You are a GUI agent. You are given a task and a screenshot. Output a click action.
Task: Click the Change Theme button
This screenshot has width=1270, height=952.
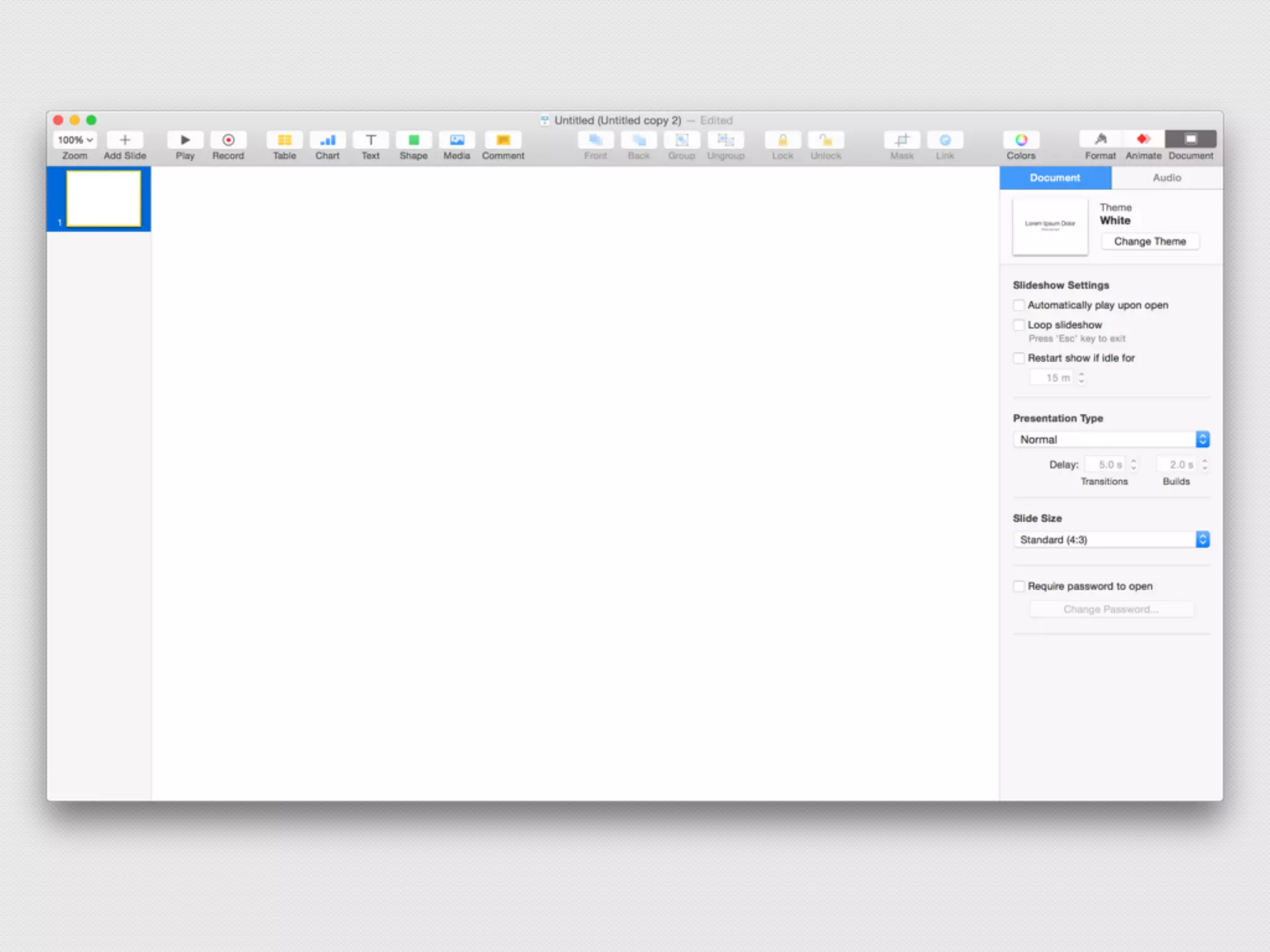[x=1150, y=242]
